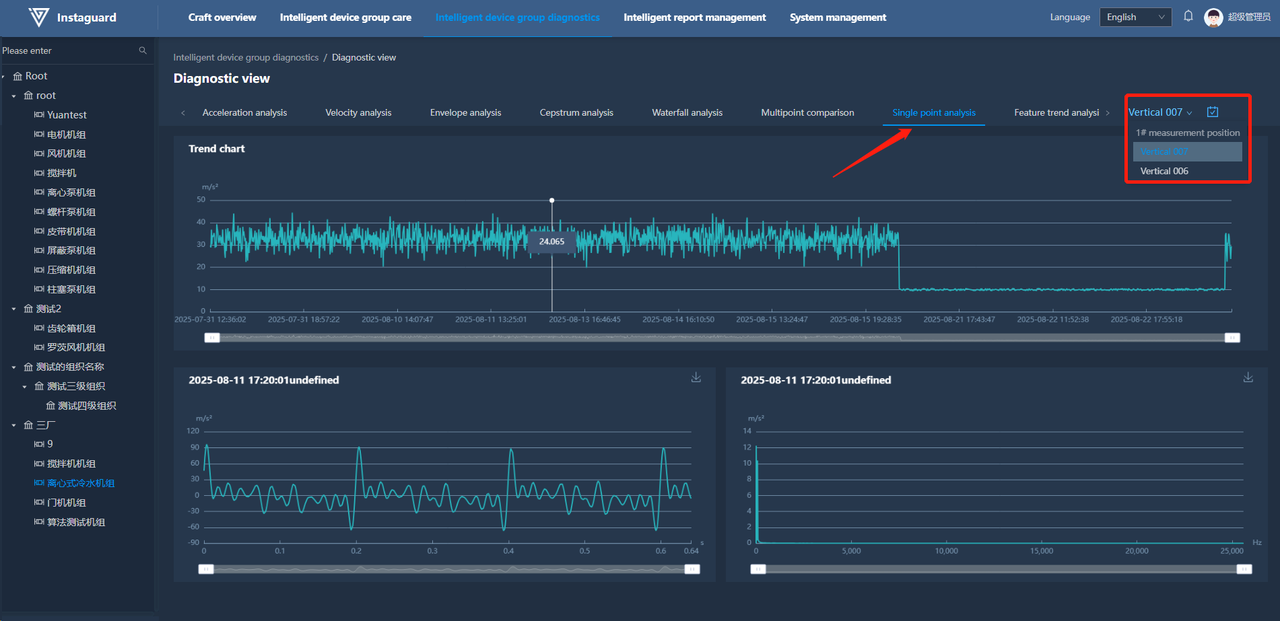This screenshot has width=1280, height=621.
Task: Click Intelligent device group diagnostics breadcrumb
Action: tap(245, 58)
